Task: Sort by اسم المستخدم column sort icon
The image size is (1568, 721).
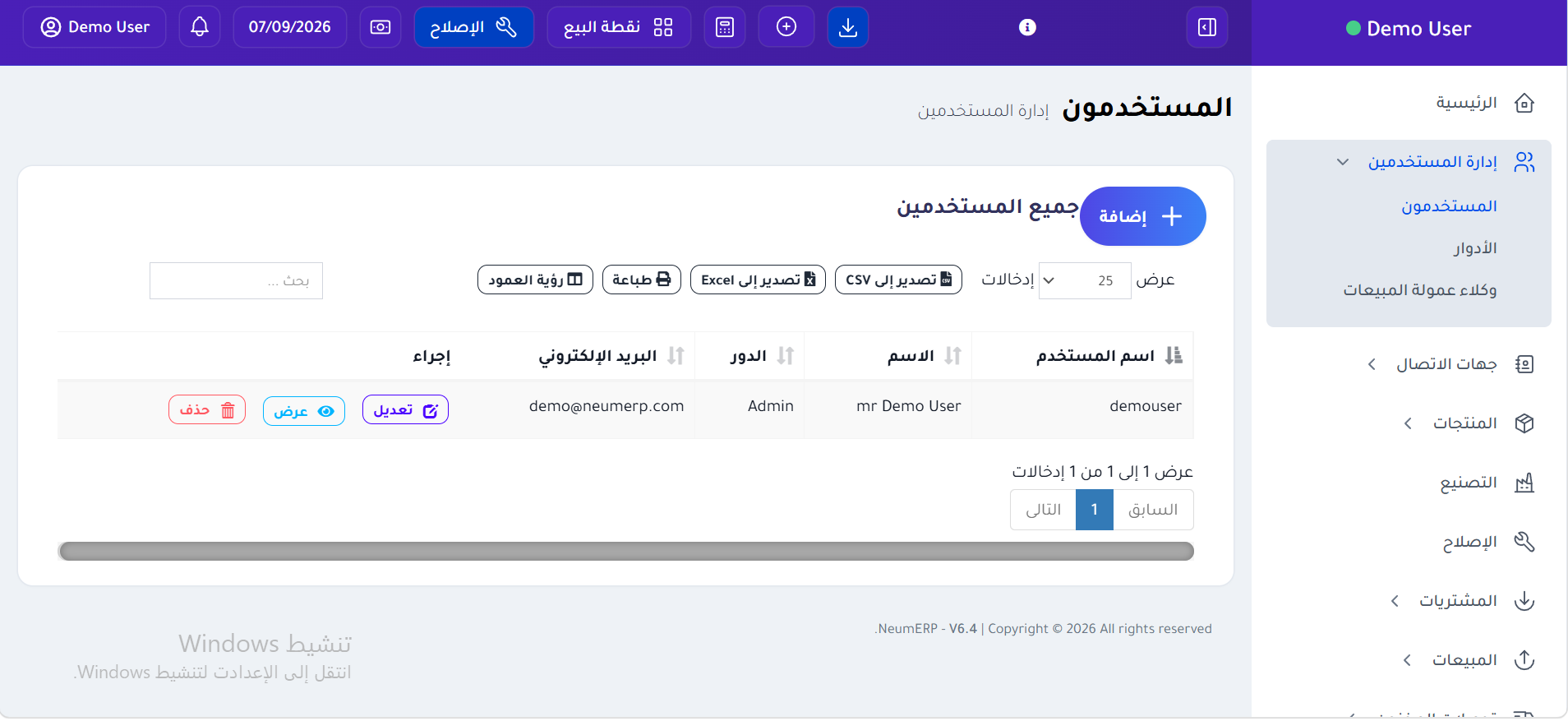Action: [1174, 355]
